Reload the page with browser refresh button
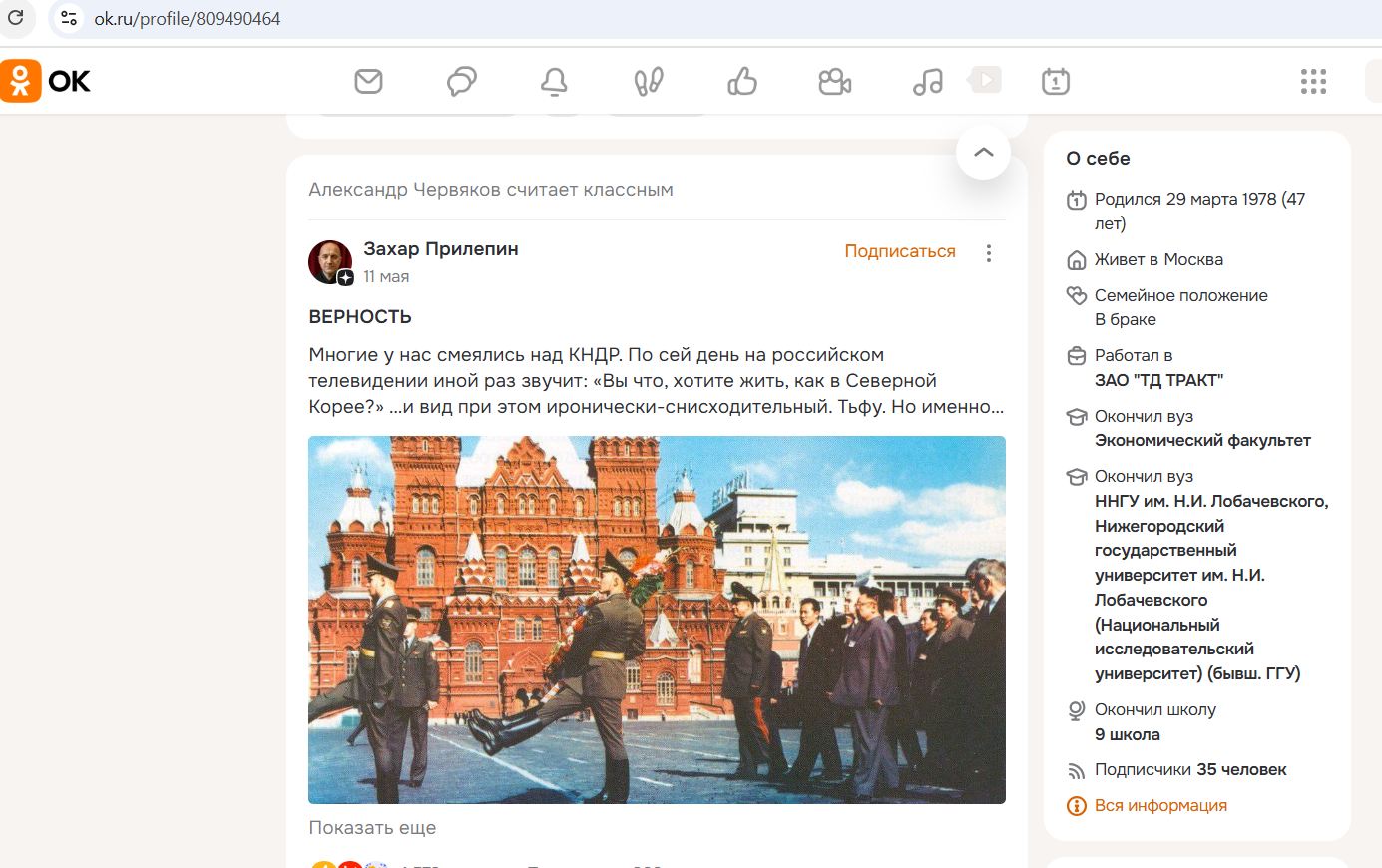Screen dimensions: 1382x868 (x=16, y=18)
